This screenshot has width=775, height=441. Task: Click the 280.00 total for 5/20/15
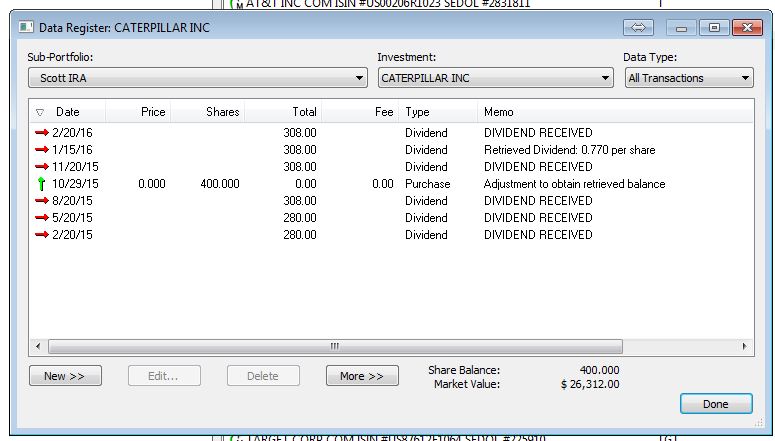pos(300,218)
